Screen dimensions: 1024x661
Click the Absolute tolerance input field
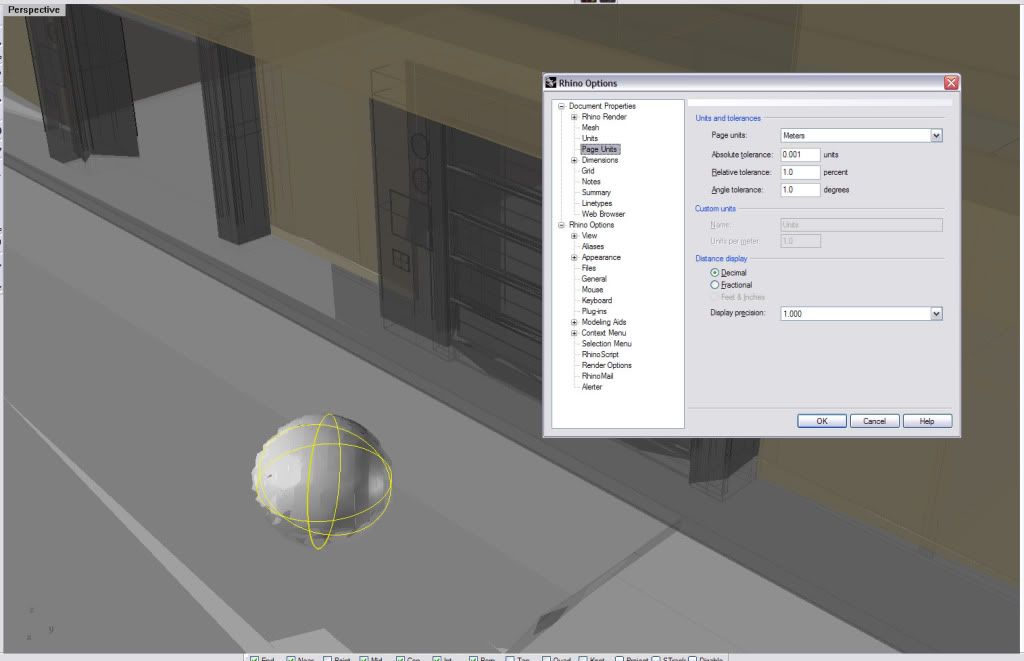pyautogui.click(x=800, y=155)
